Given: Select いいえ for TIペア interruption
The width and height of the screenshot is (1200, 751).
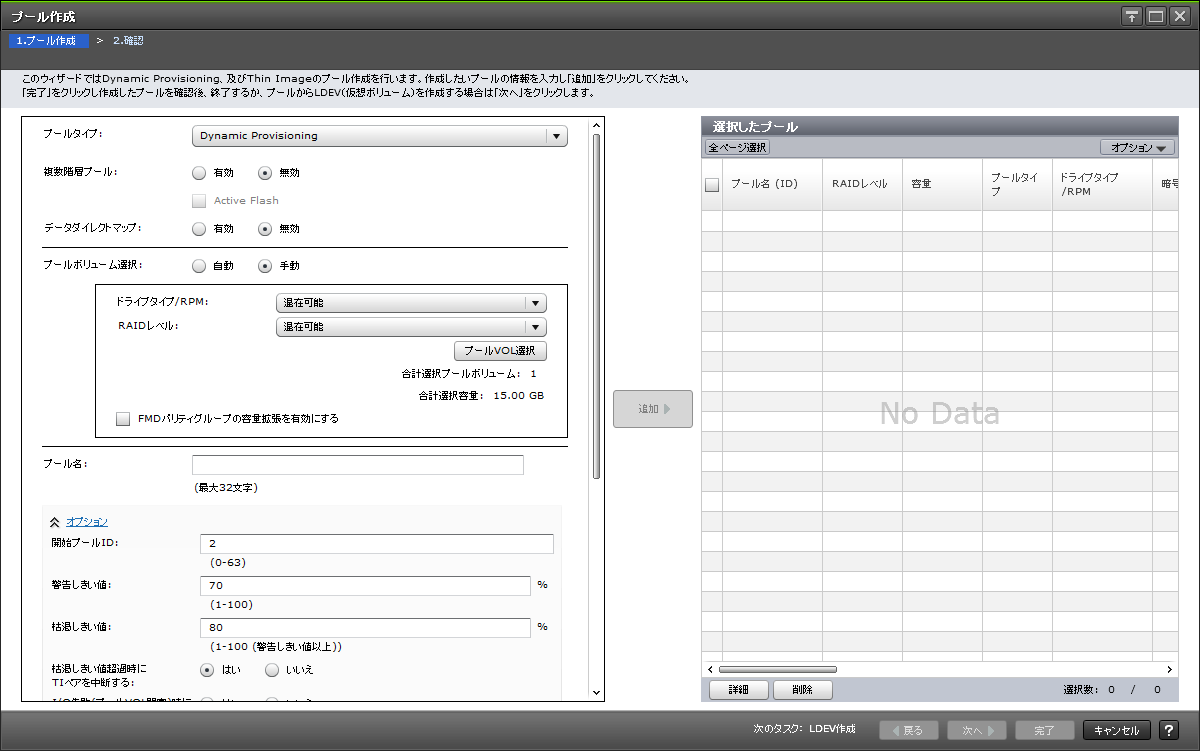Looking at the screenshot, I should pos(271,669).
